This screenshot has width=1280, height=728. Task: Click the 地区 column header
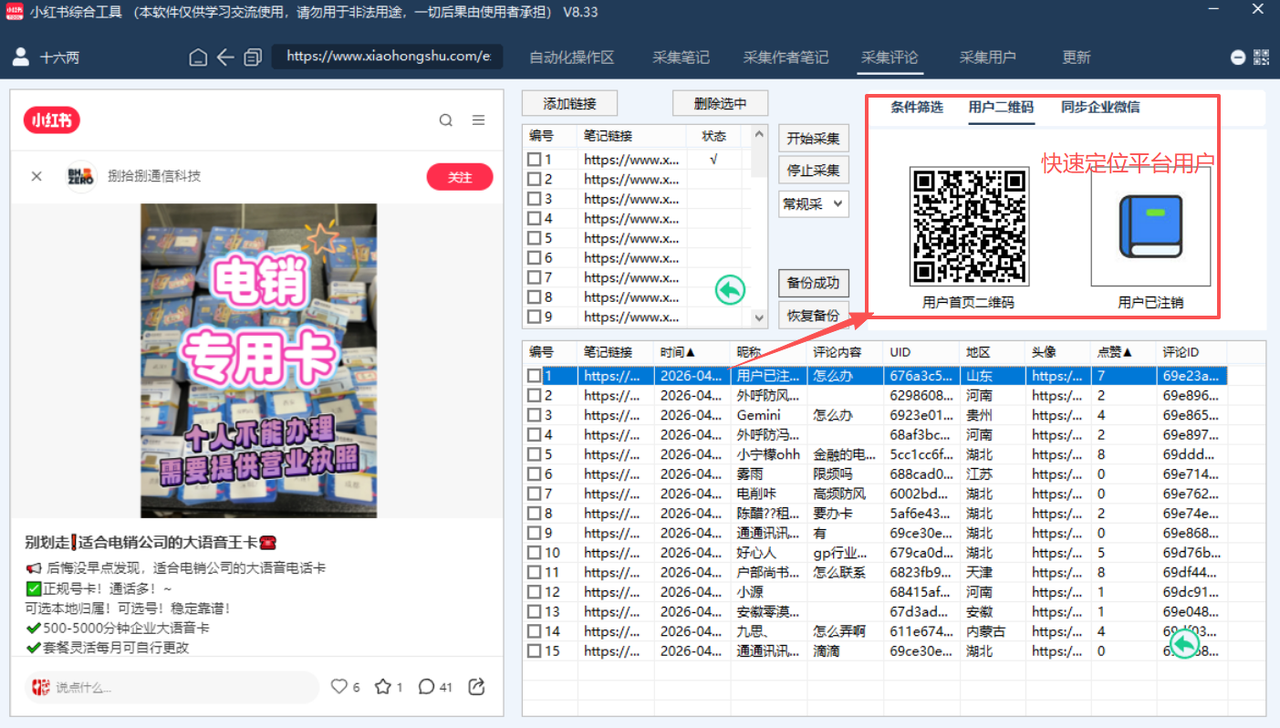pos(993,353)
